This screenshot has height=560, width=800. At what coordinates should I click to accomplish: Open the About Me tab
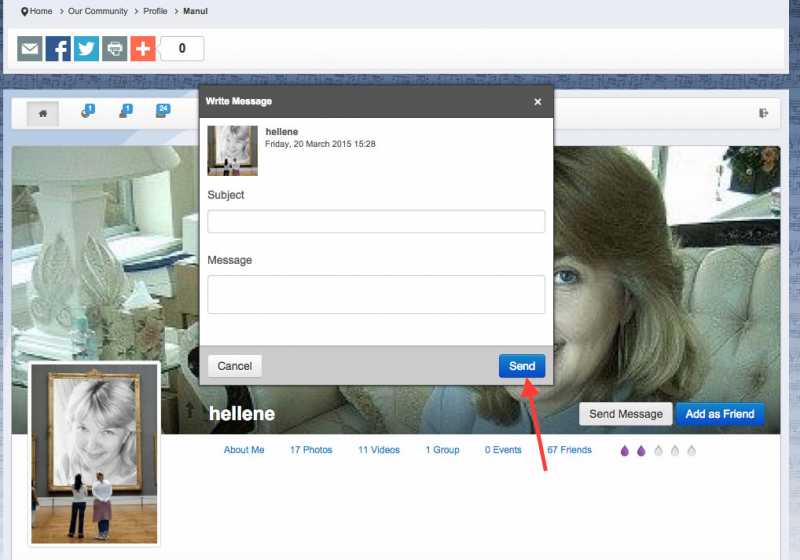244,450
